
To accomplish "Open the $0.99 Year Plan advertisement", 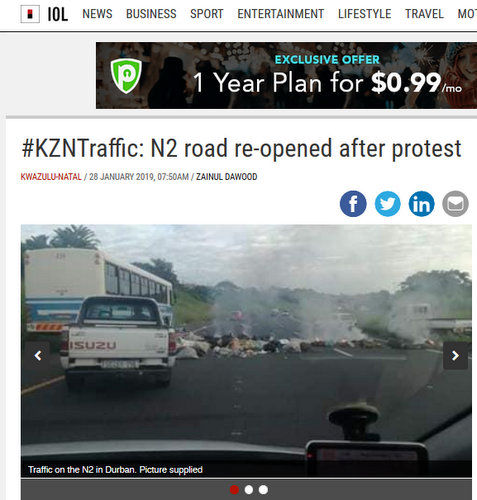I will point(286,75).
